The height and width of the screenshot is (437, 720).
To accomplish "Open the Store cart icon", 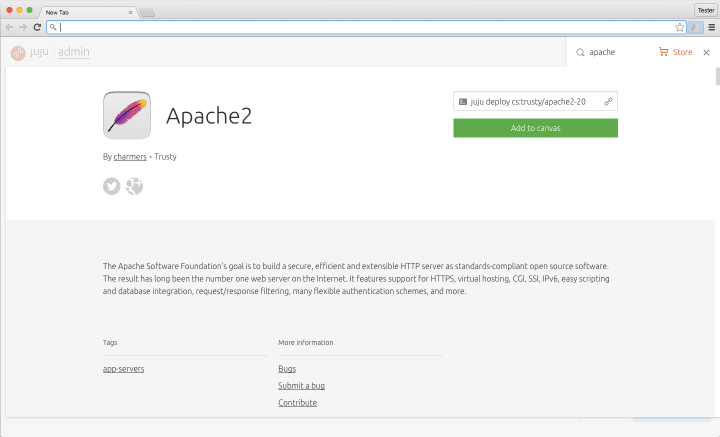I will click(x=664, y=52).
